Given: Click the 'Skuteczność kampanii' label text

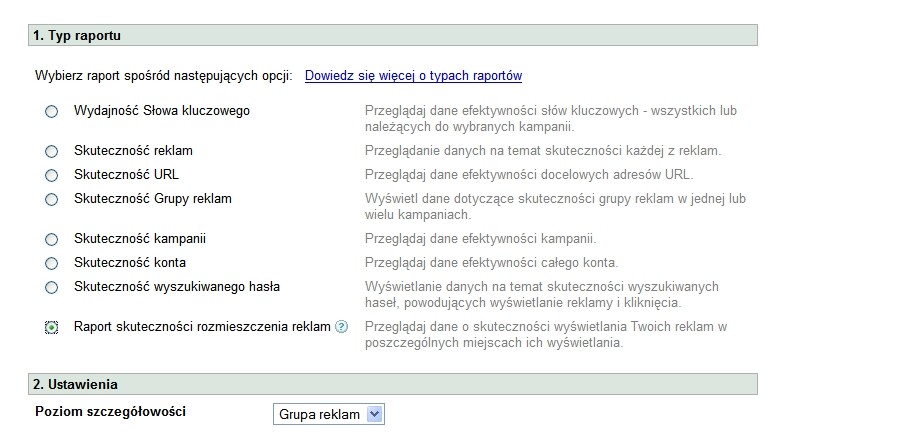Looking at the screenshot, I should click(140, 238).
